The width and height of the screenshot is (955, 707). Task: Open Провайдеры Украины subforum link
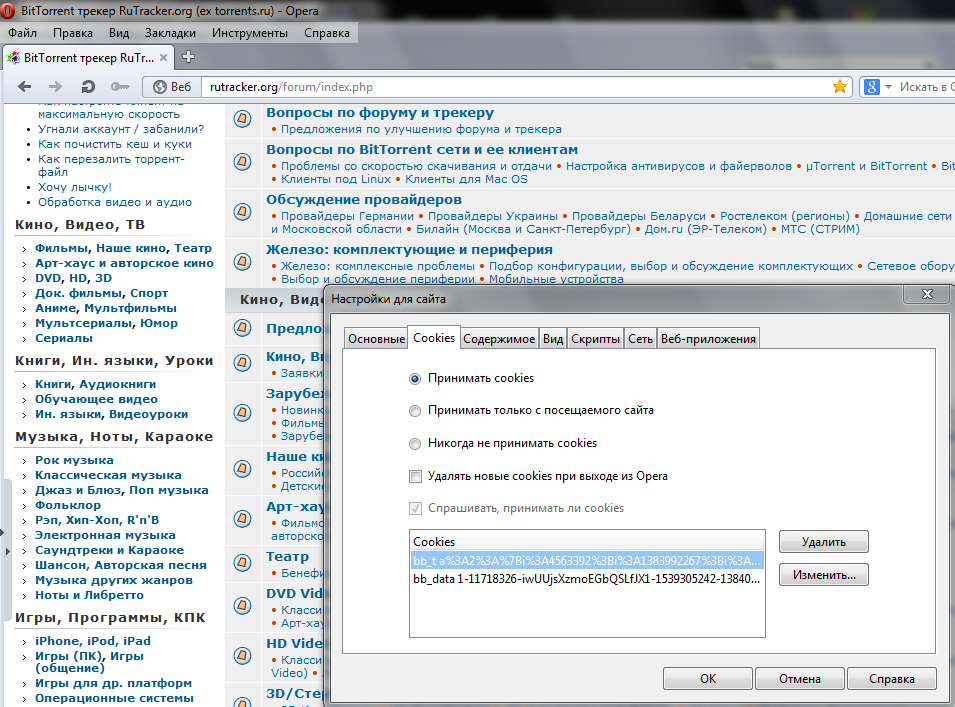(x=492, y=216)
